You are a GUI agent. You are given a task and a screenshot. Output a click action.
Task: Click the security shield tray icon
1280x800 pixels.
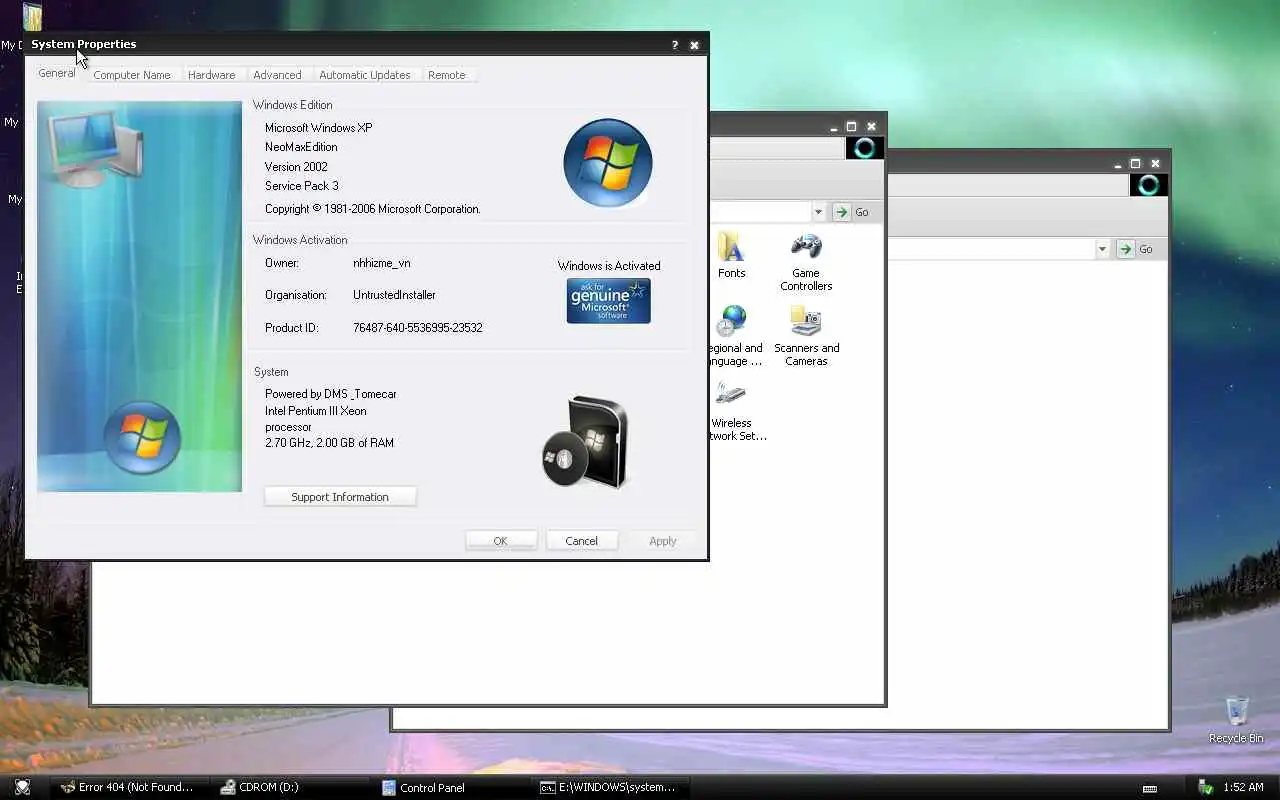1206,787
